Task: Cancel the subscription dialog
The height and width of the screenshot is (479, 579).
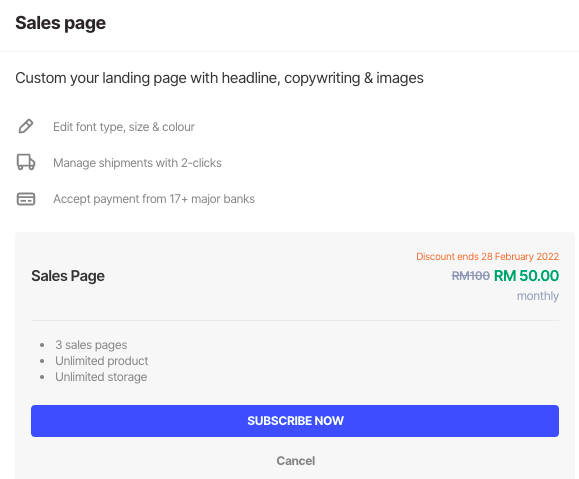Action: pyautogui.click(x=295, y=461)
